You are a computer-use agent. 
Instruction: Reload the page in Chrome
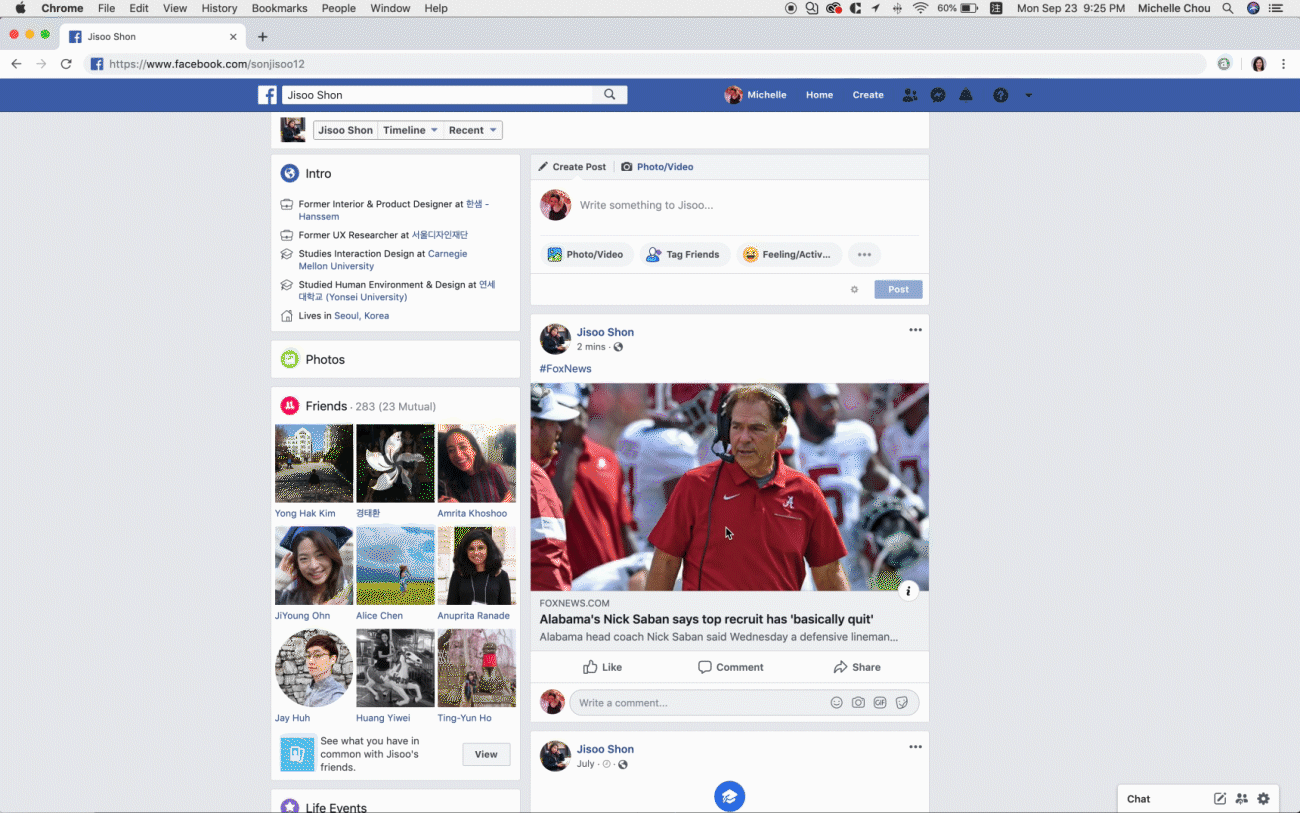[66, 64]
